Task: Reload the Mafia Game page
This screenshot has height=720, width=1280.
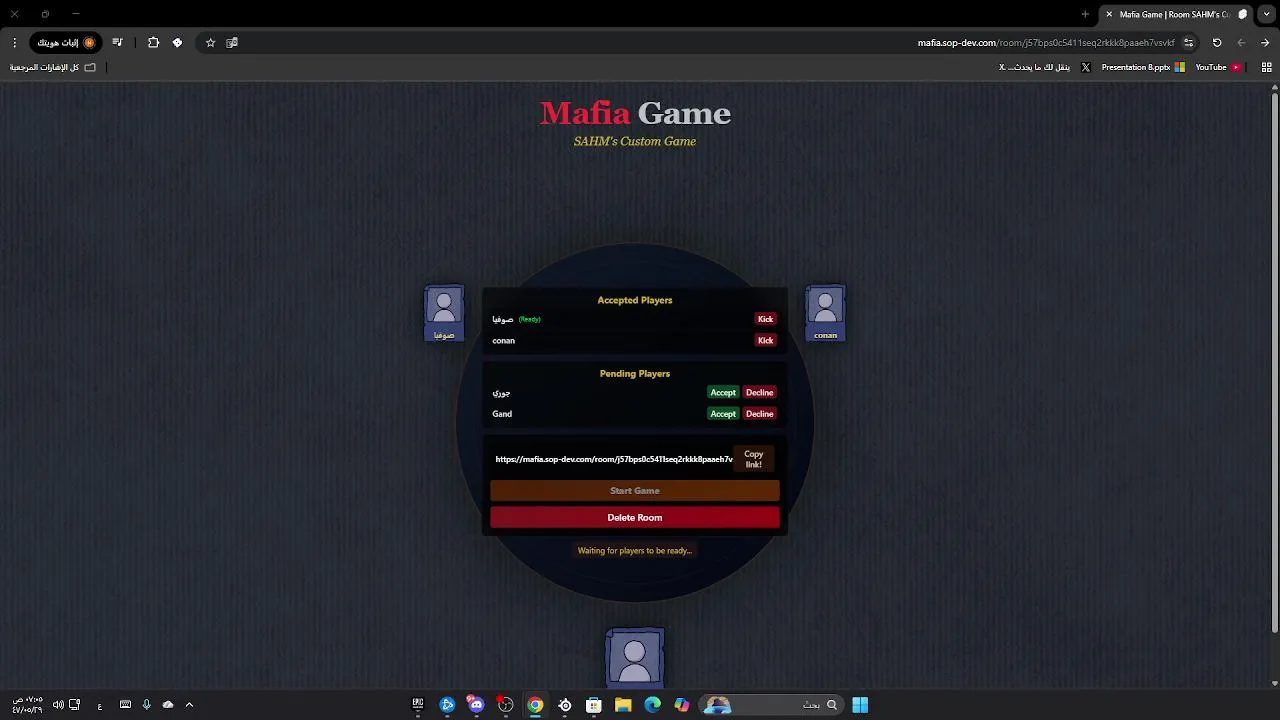Action: click(x=1217, y=43)
